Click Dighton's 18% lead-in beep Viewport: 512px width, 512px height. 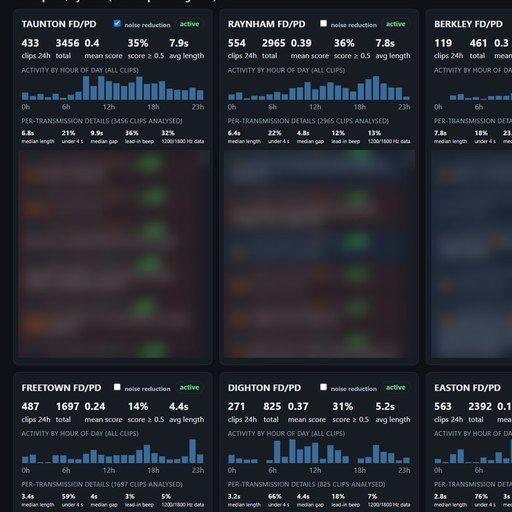click(338, 497)
